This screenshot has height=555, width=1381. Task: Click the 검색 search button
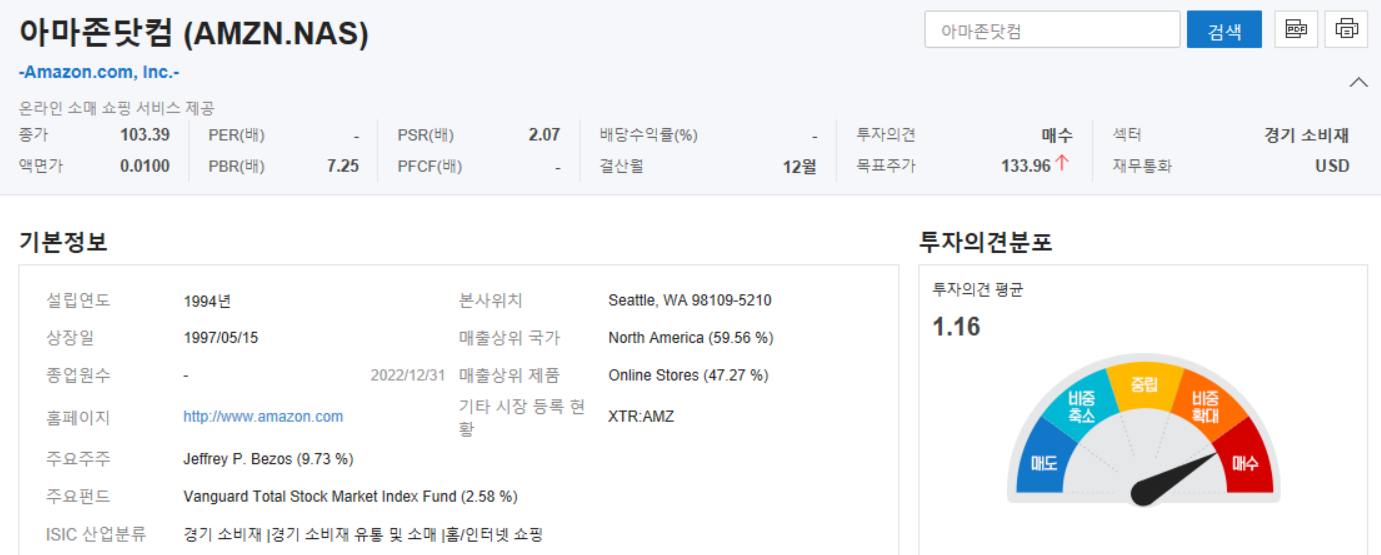pyautogui.click(x=1224, y=30)
